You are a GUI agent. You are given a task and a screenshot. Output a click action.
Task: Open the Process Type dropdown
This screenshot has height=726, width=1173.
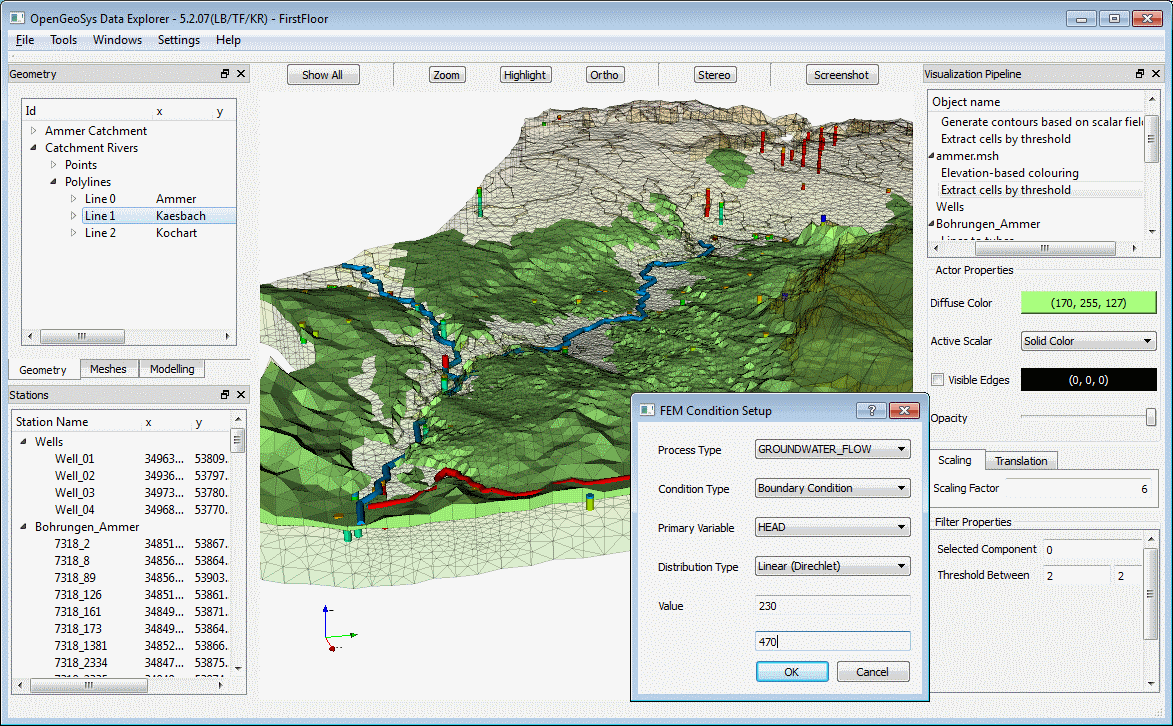[833, 450]
